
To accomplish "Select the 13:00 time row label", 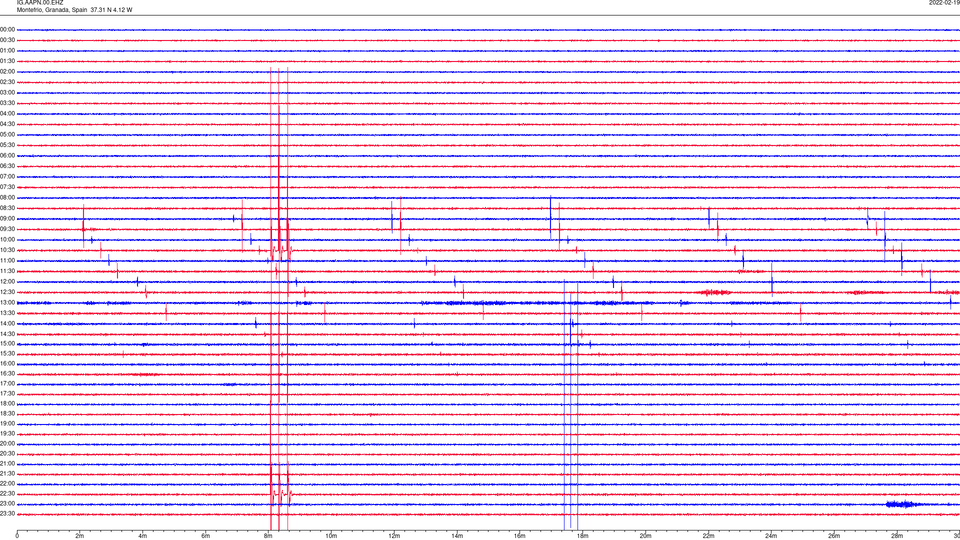I will point(7,302).
